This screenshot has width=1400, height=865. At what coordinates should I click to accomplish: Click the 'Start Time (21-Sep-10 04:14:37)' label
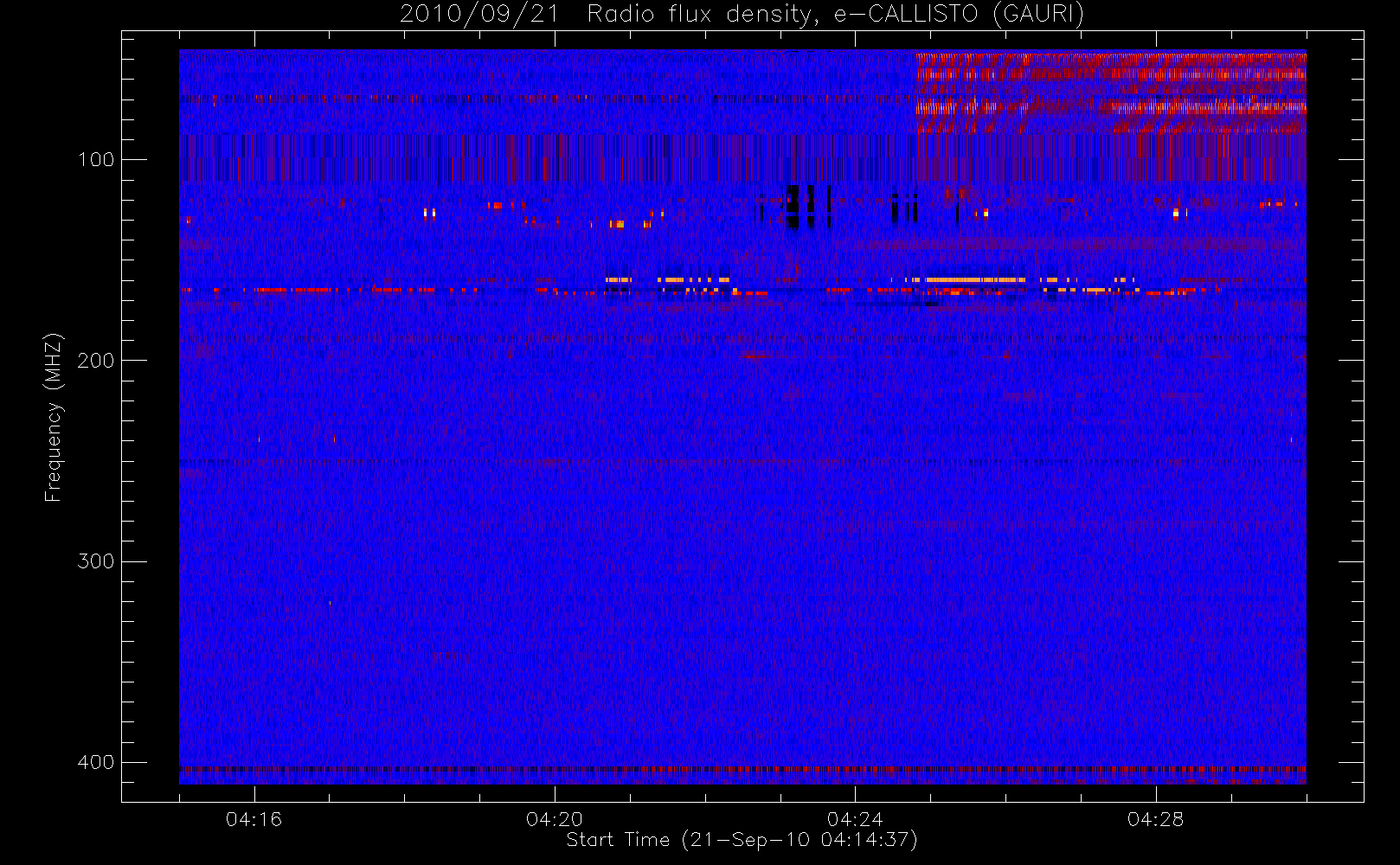pyautogui.click(x=742, y=840)
